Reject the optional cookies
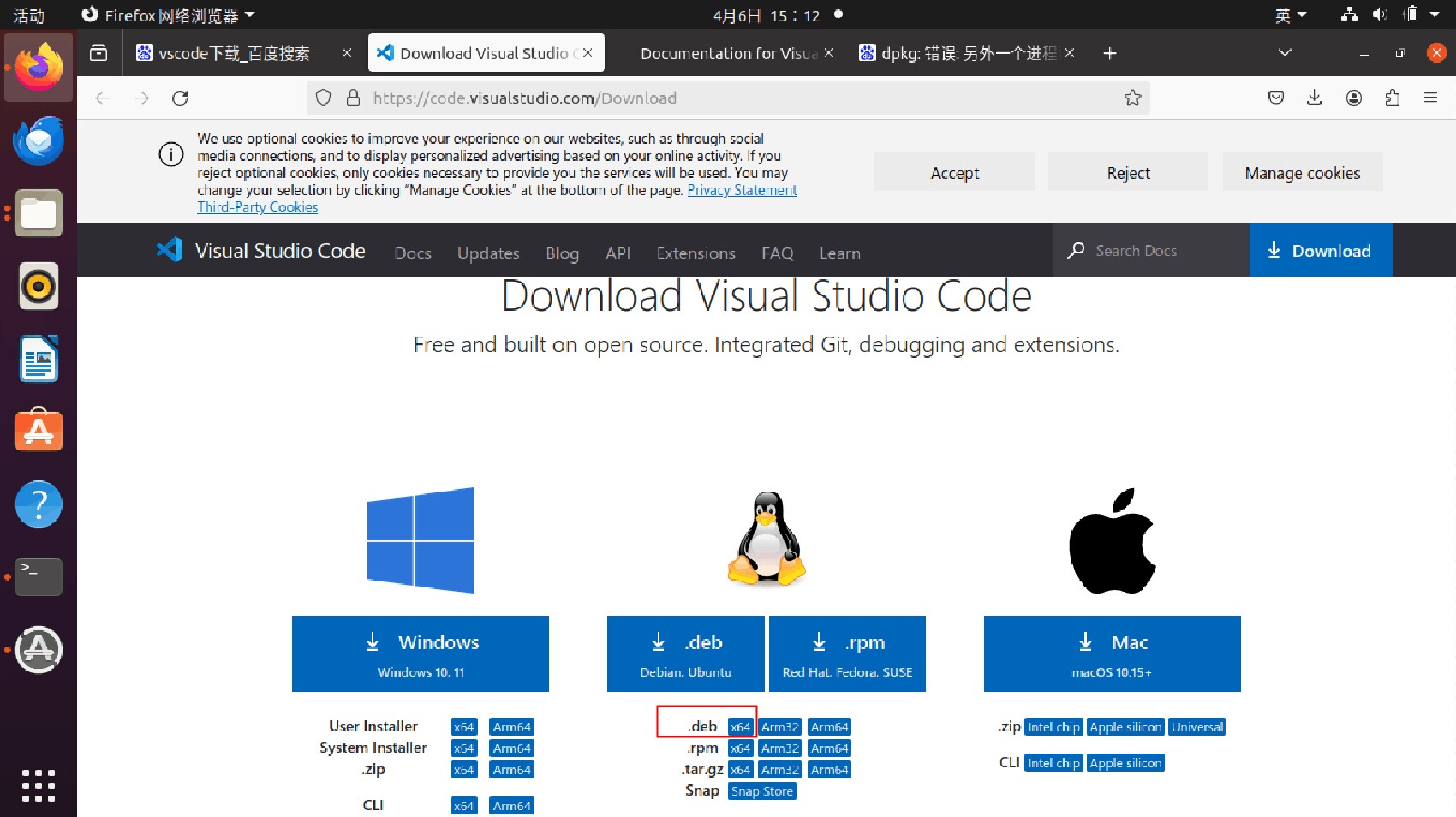Image resolution: width=1456 pixels, height=817 pixels. coord(1128,172)
